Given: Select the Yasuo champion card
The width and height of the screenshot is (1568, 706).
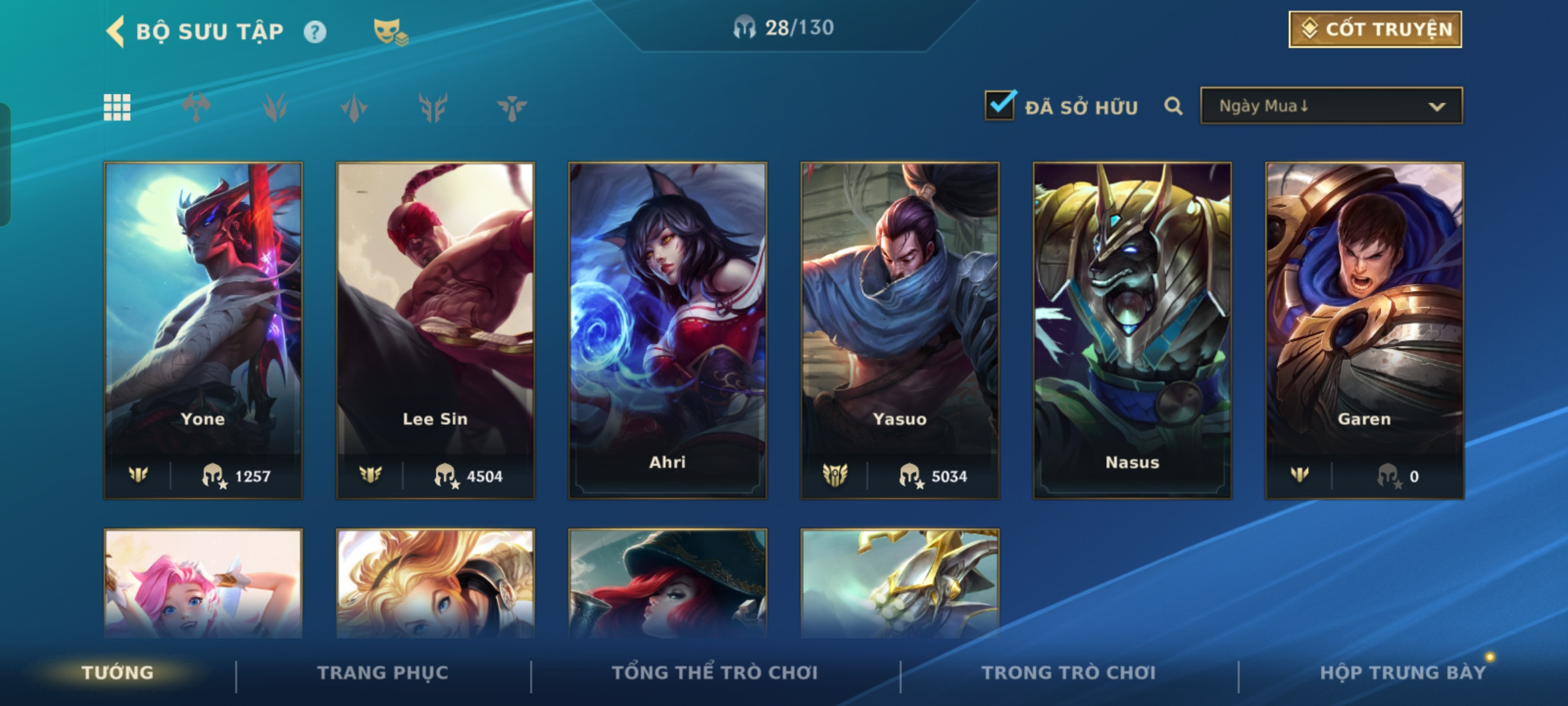Looking at the screenshot, I should 900,331.
